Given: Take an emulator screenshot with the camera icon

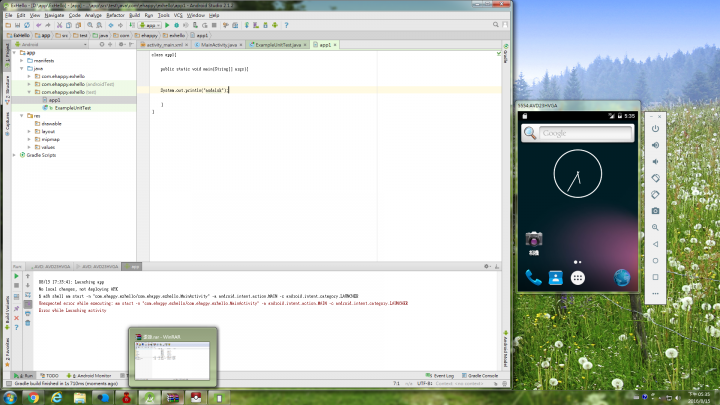Looking at the screenshot, I should coord(655,211).
